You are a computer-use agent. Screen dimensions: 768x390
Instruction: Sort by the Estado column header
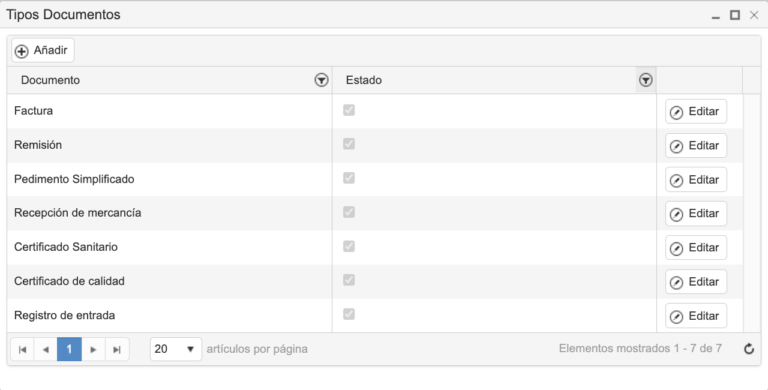point(364,80)
